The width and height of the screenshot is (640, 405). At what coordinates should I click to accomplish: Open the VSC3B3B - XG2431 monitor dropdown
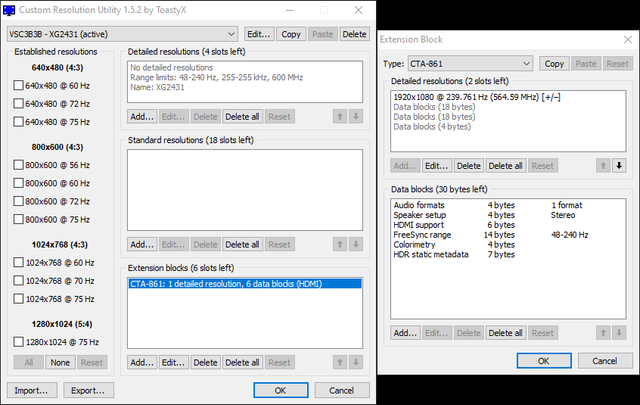pos(122,34)
